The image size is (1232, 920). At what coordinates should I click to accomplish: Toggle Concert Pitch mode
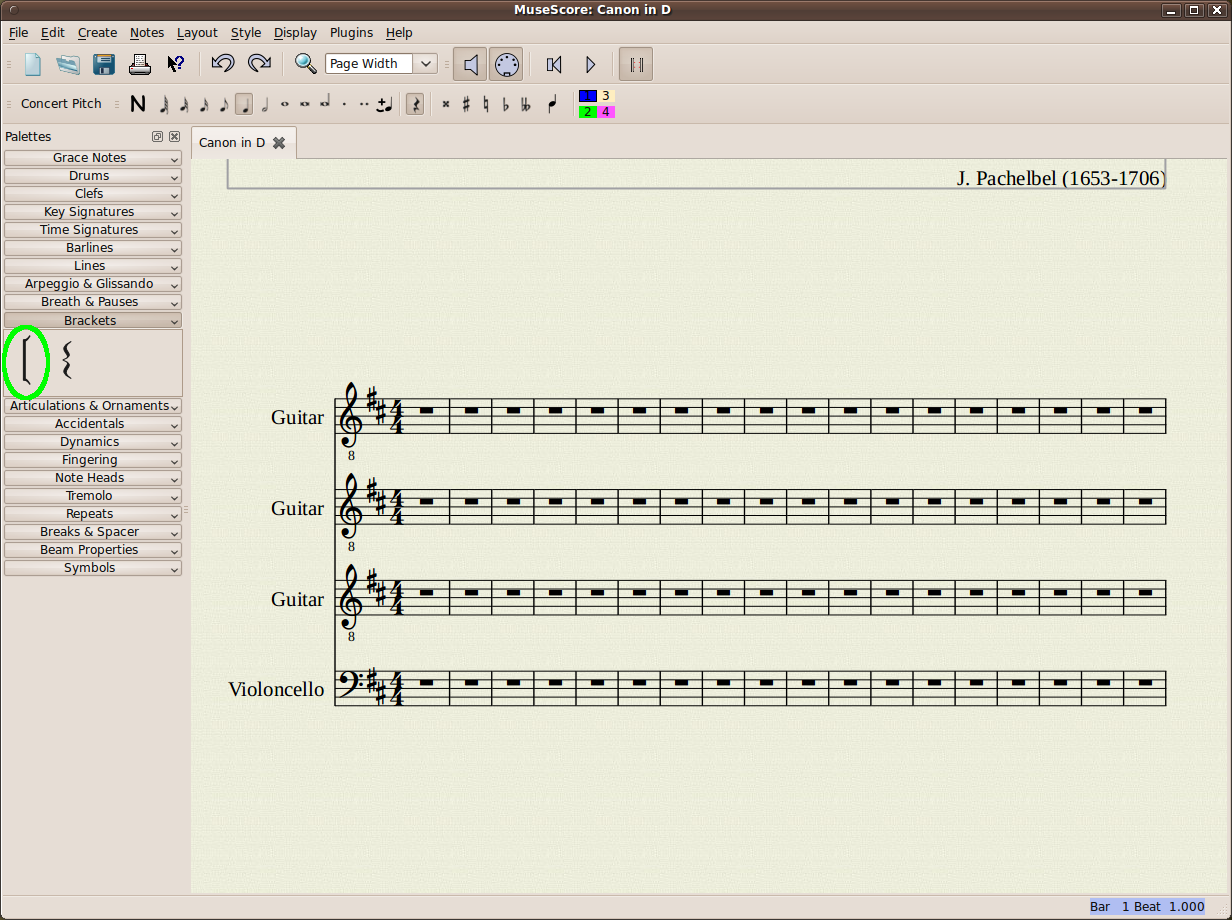(x=61, y=103)
